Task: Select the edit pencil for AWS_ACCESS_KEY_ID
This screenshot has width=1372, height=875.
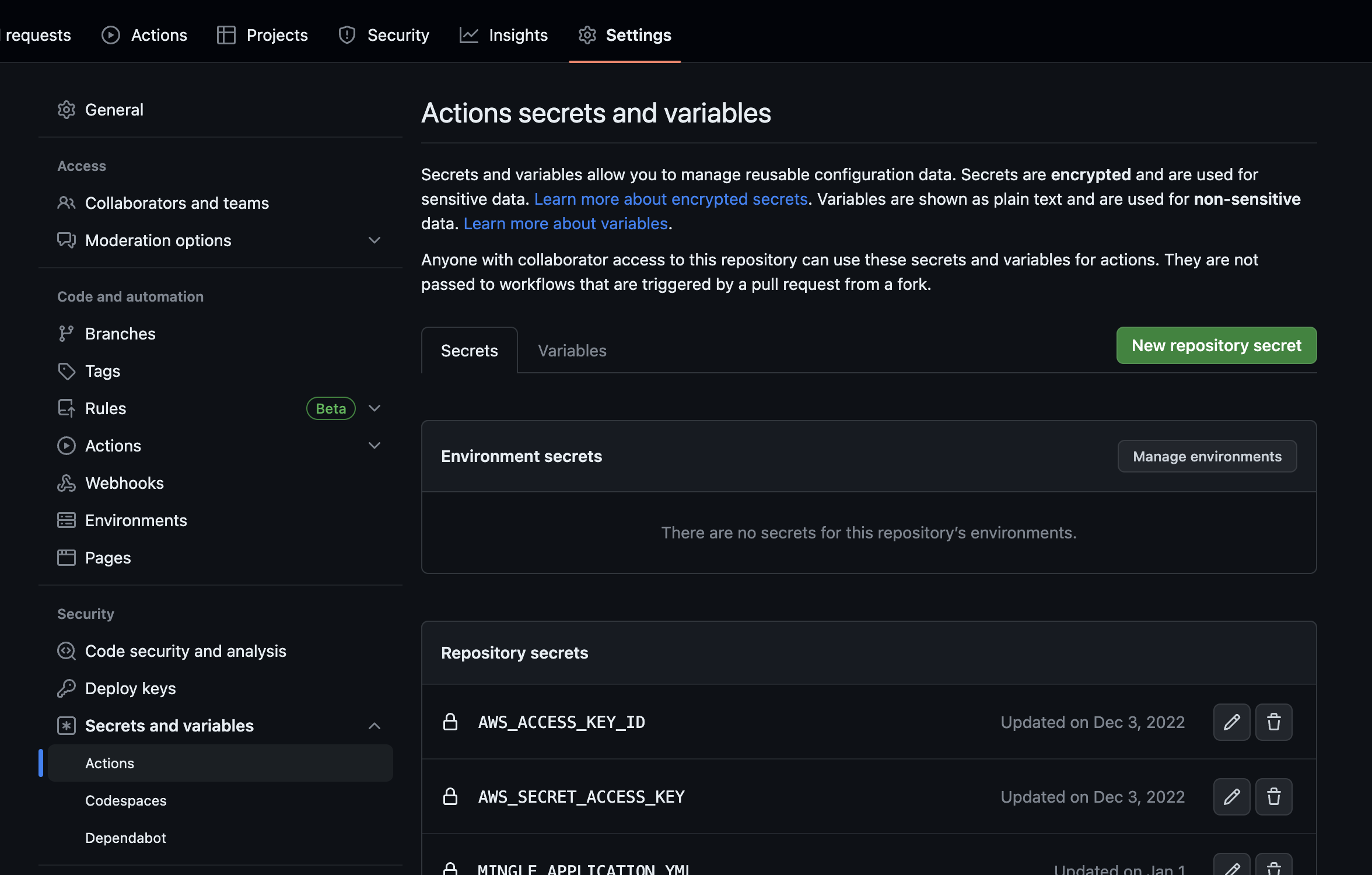Action: (1231, 722)
